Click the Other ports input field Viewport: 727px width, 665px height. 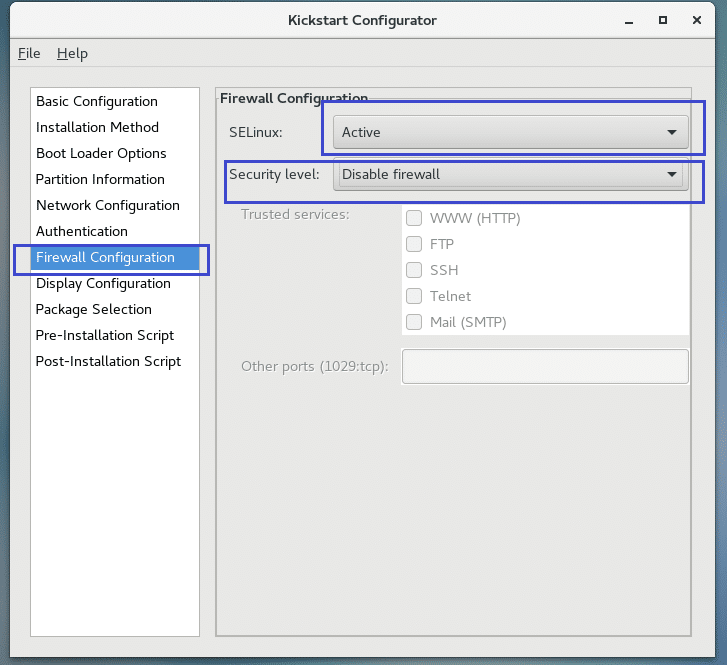545,366
